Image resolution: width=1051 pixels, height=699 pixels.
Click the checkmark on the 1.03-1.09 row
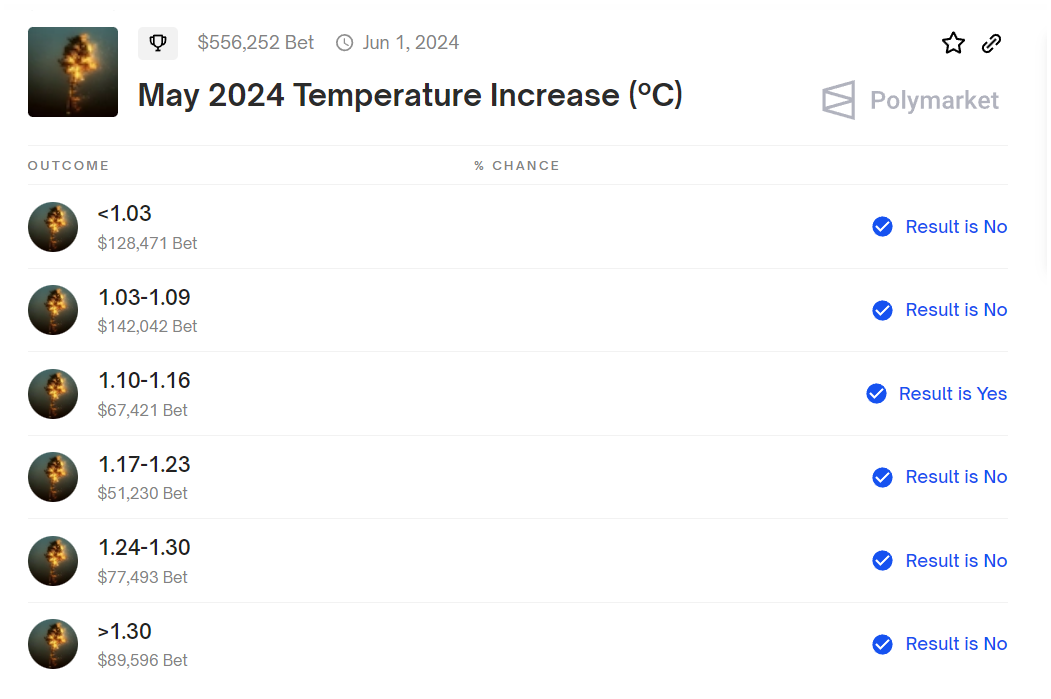pyautogui.click(x=882, y=310)
